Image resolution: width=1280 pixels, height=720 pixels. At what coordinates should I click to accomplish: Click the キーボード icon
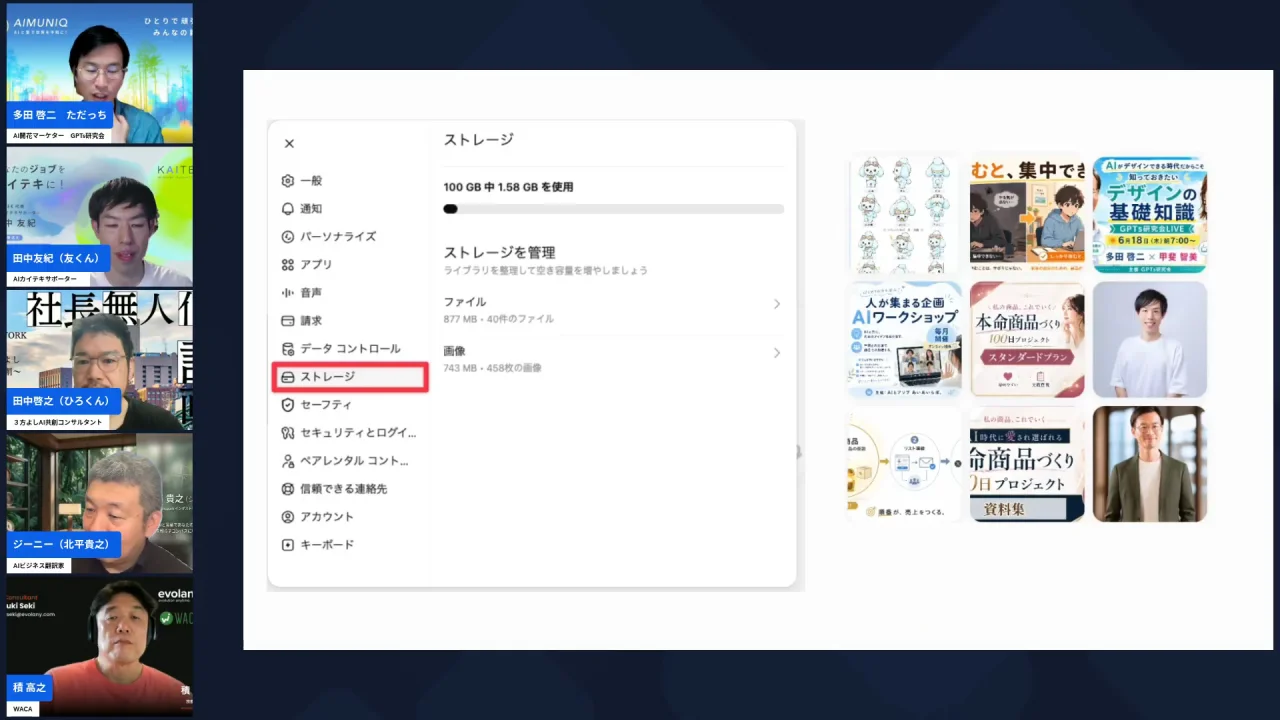pyautogui.click(x=288, y=545)
